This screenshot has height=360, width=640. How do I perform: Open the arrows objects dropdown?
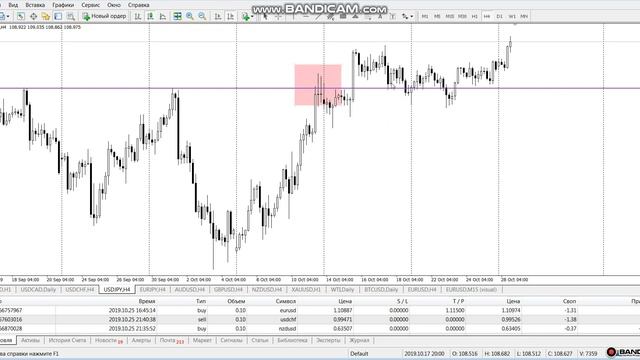point(411,16)
